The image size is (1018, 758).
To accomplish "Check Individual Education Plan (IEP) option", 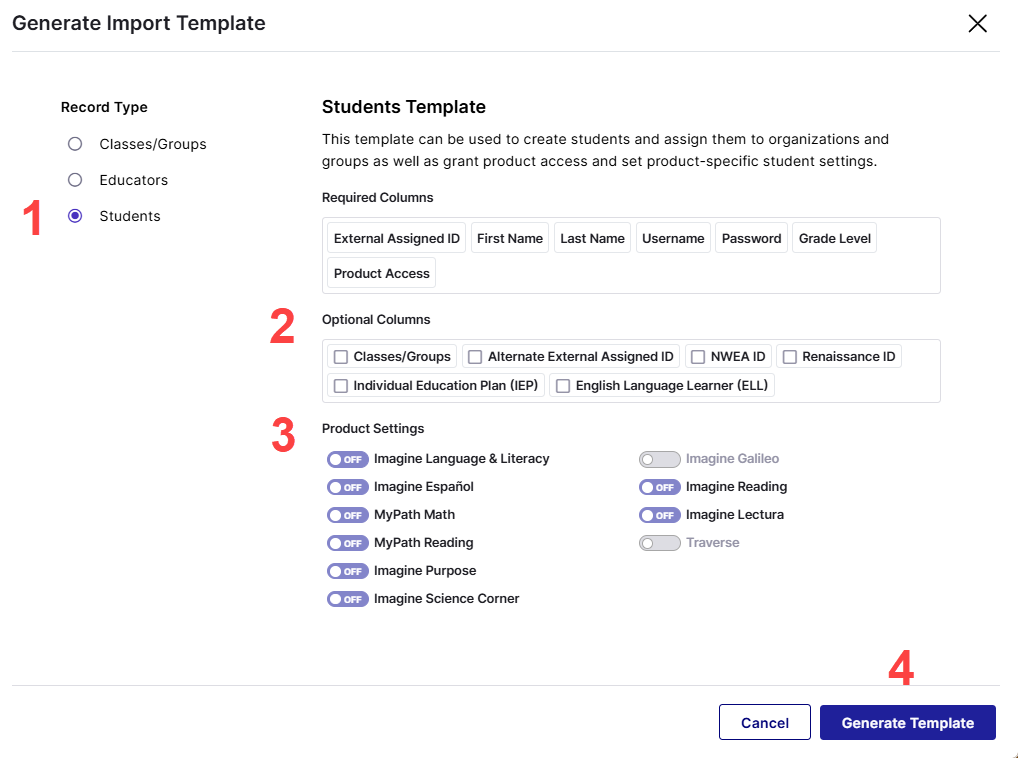I will [341, 386].
